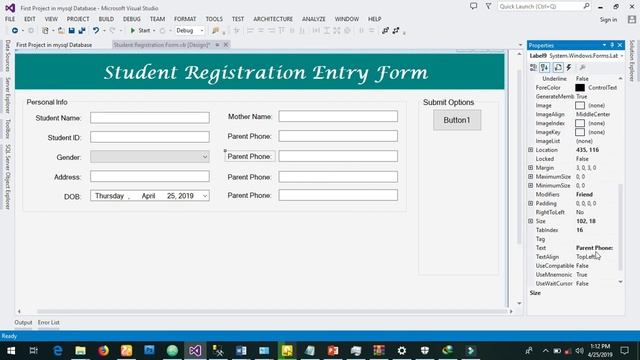Click the Sign in link
This screenshot has width=640, height=360.
[608, 20]
